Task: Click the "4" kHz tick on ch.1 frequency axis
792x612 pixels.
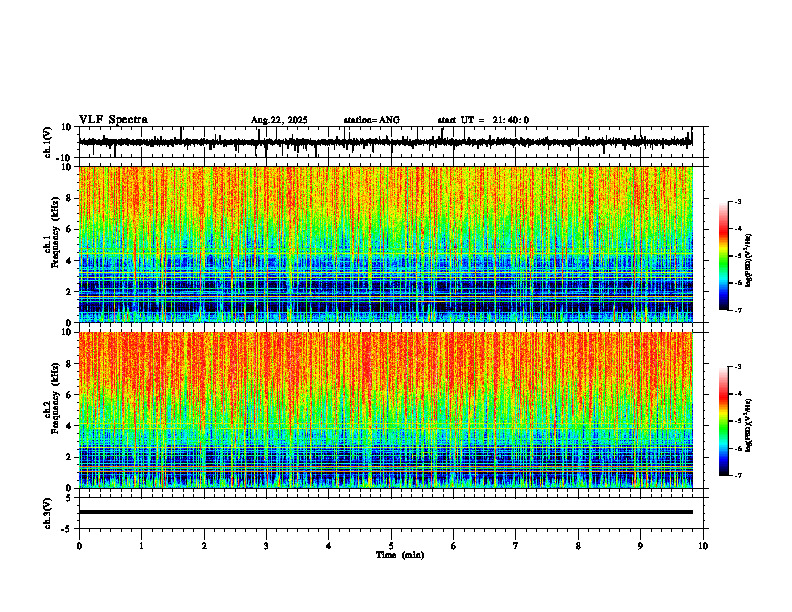Action: pyautogui.click(x=70, y=261)
